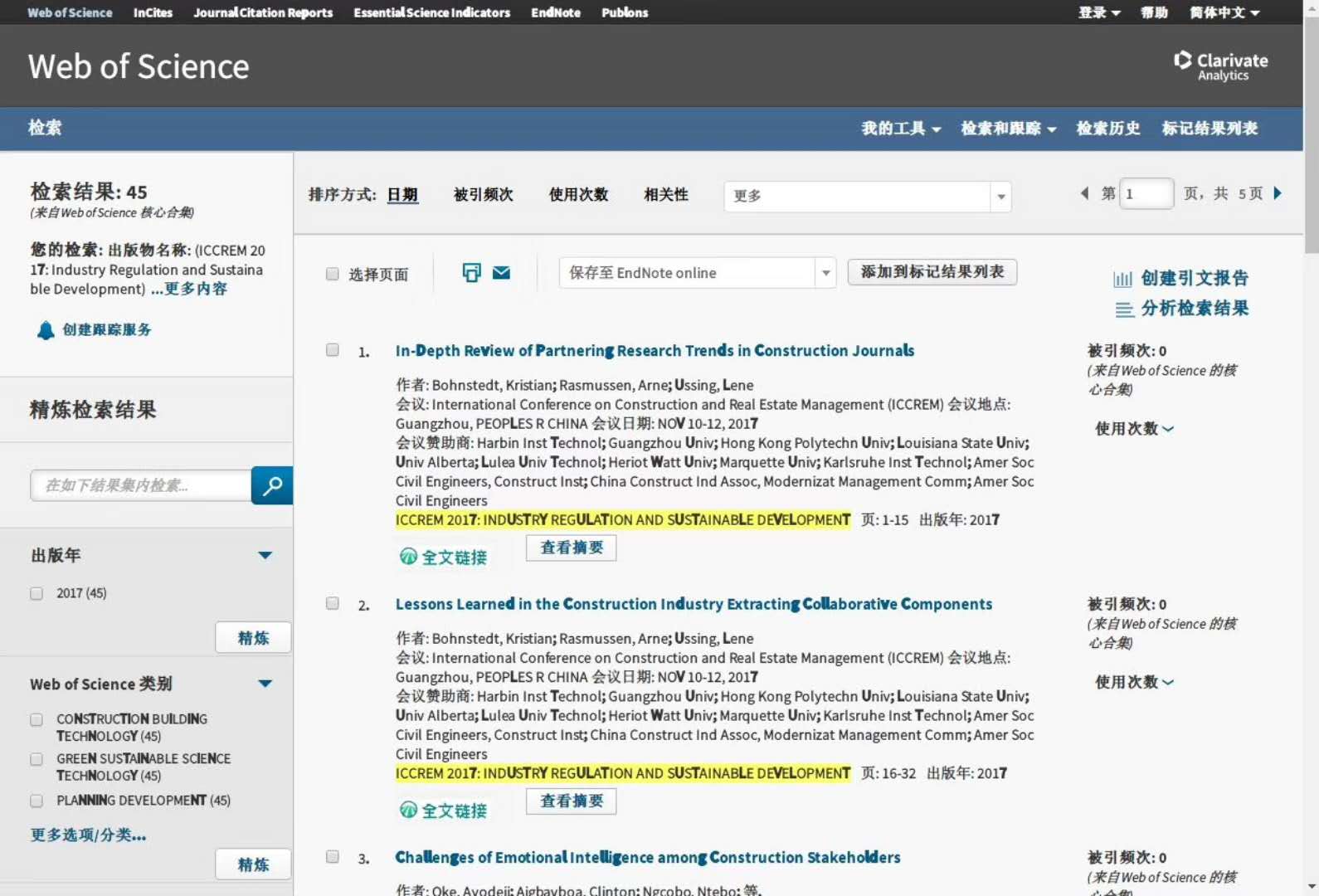Click the search magnifier button in refine panel

(x=272, y=485)
